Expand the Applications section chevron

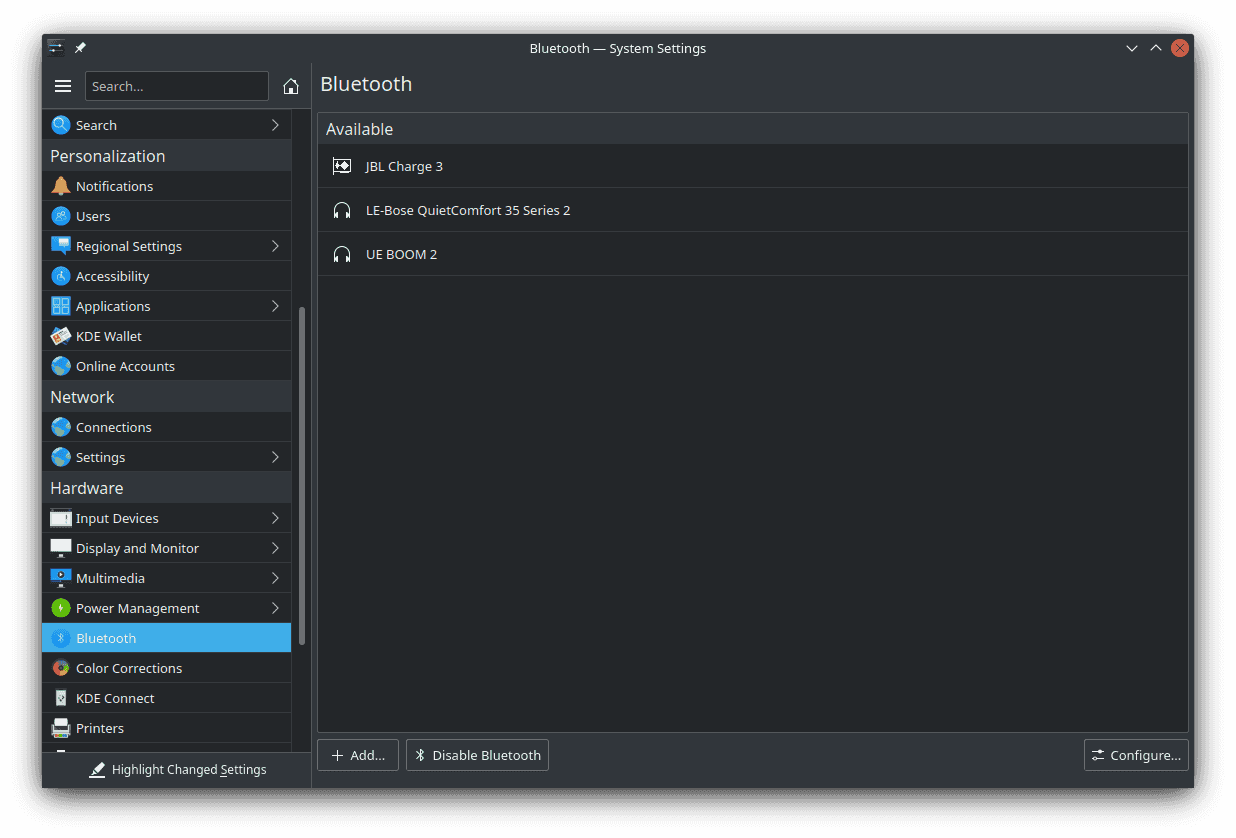(275, 306)
